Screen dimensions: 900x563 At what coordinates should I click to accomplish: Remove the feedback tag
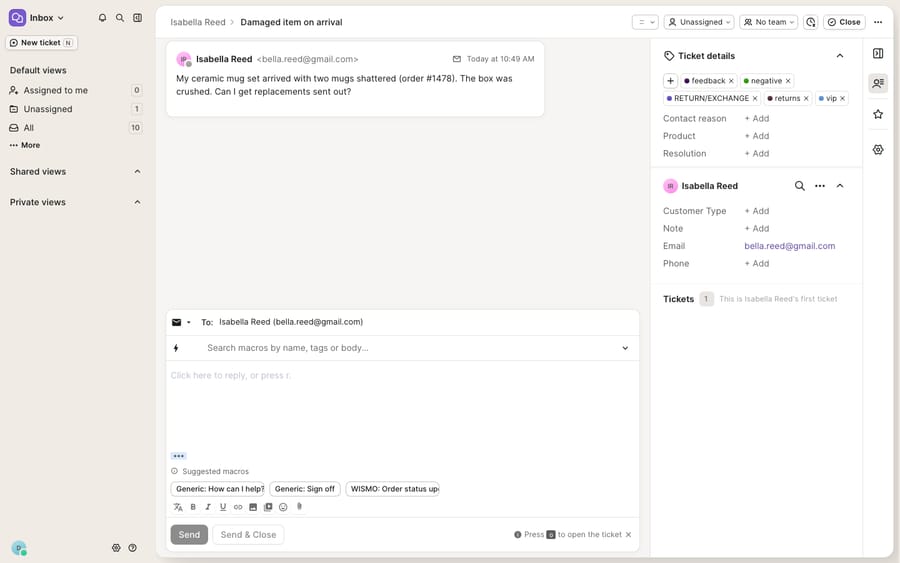coord(731,81)
